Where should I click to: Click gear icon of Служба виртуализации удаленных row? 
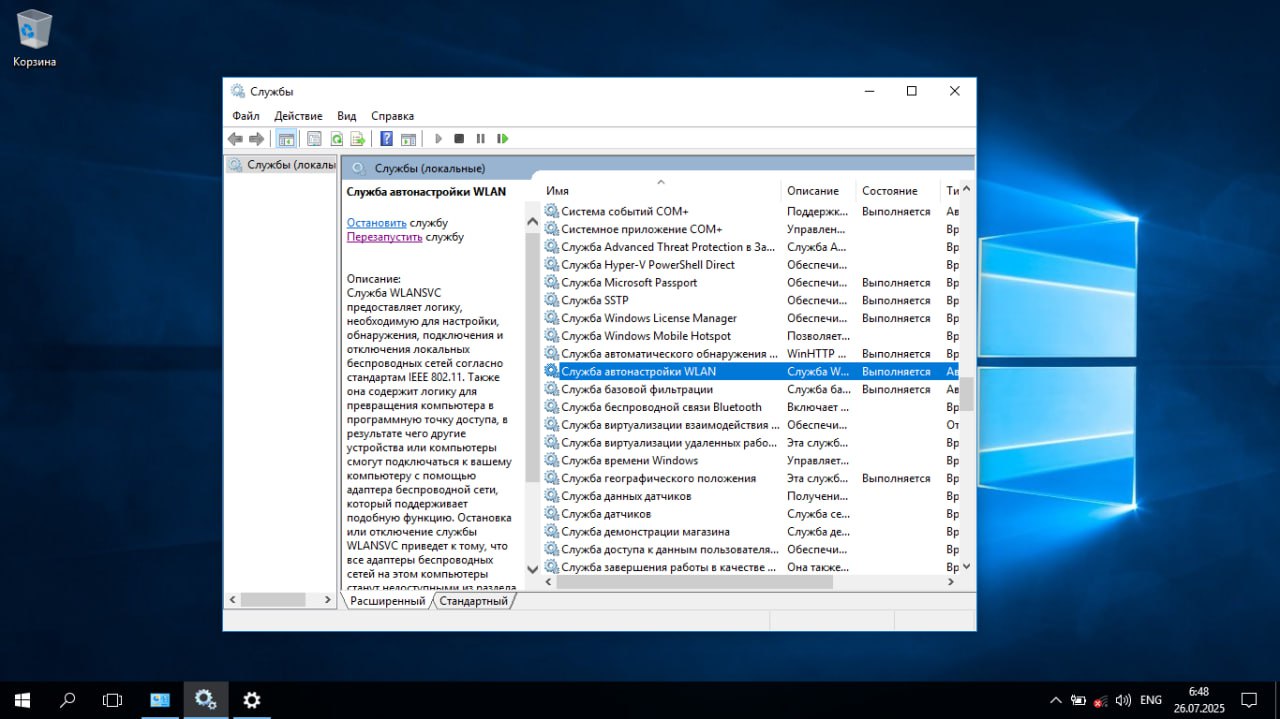click(551, 443)
